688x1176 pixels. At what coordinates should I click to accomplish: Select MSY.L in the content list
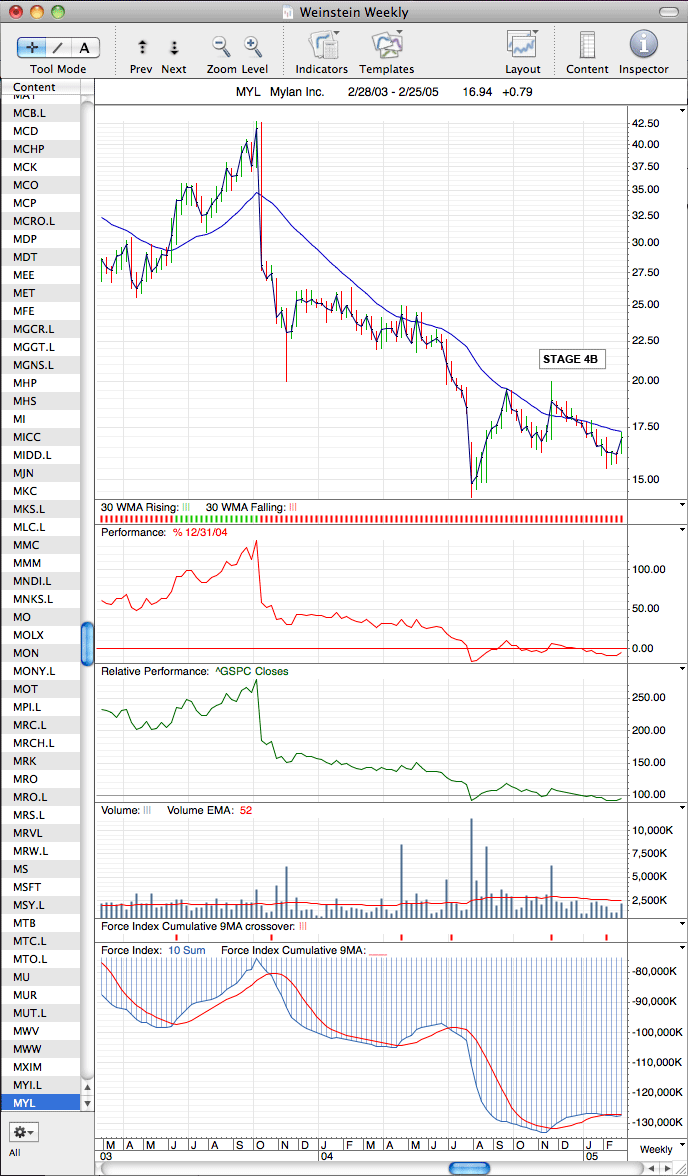point(40,904)
